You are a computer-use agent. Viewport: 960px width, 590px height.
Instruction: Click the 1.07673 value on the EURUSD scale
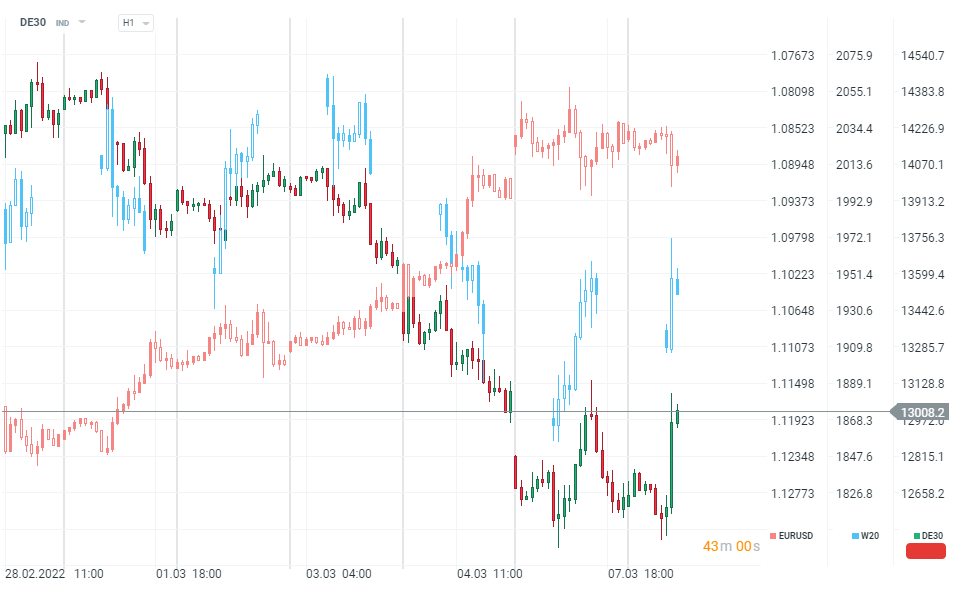793,55
